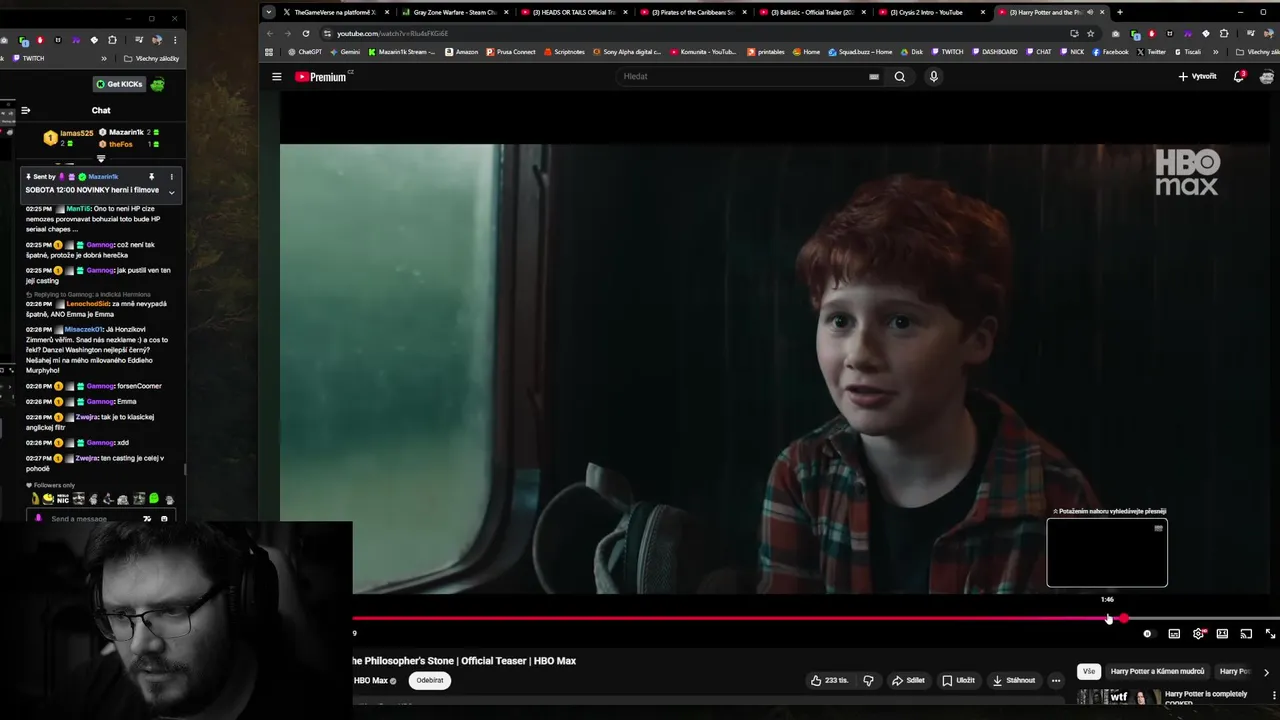This screenshot has width=1280, height=720.
Task: Subscribe via the Odebírat button
Action: click(x=429, y=680)
